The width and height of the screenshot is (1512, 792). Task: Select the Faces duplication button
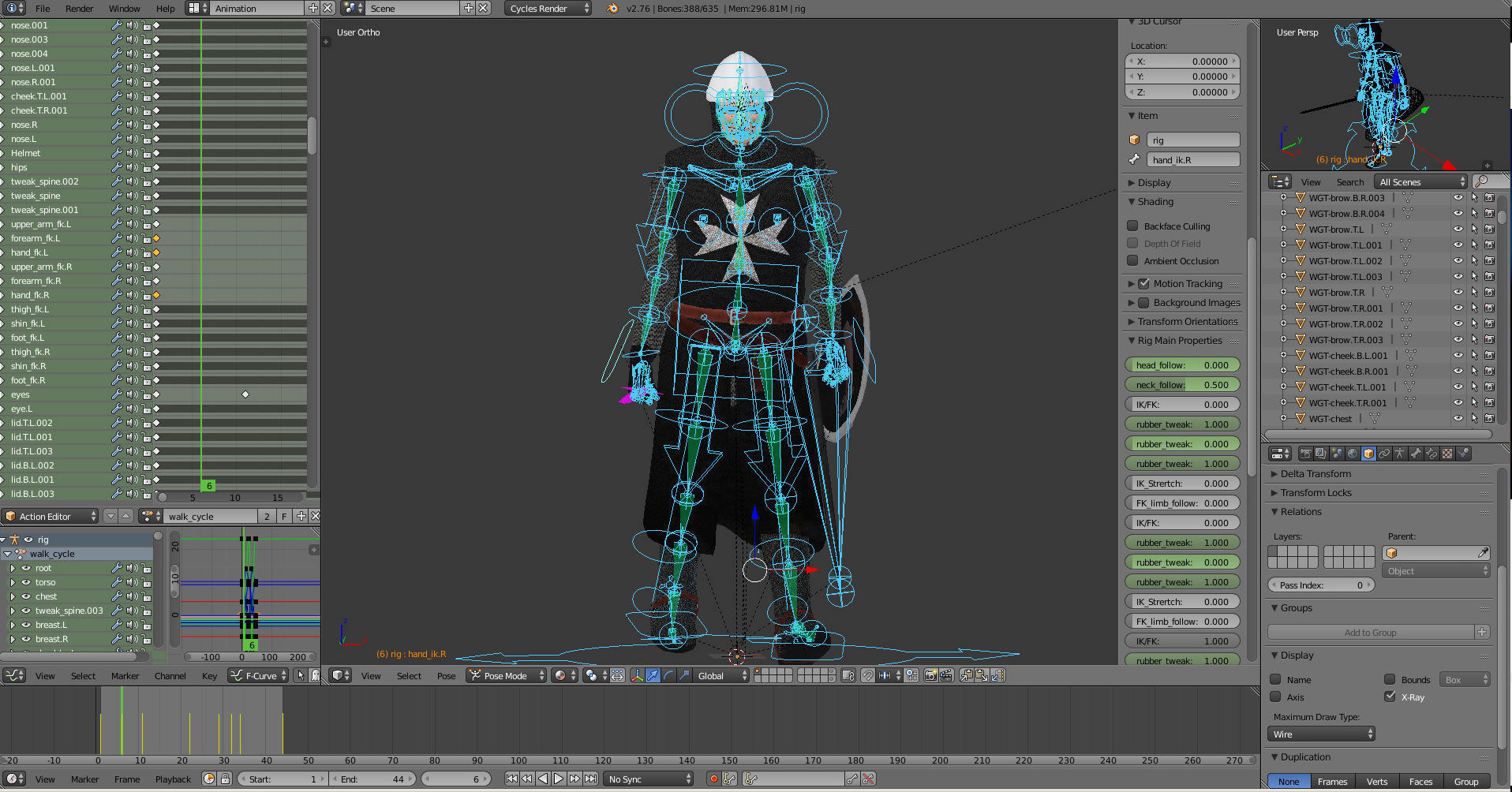tap(1420, 782)
